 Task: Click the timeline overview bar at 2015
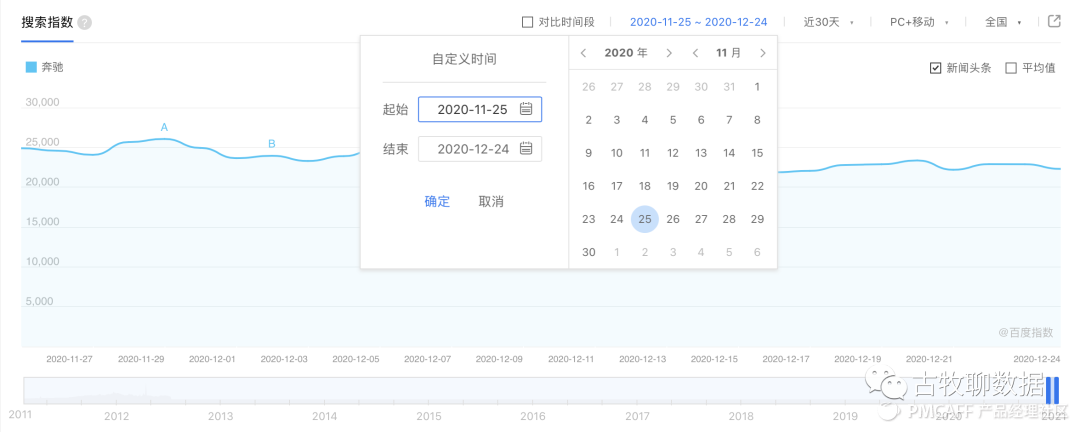pos(428,391)
